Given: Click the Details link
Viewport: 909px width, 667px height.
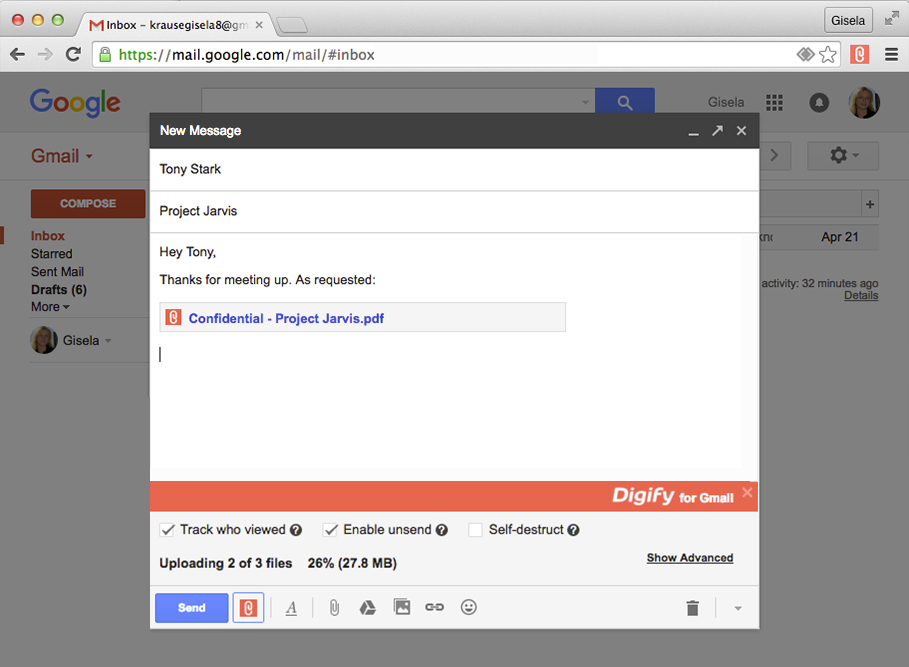Looking at the screenshot, I should tap(861, 296).
